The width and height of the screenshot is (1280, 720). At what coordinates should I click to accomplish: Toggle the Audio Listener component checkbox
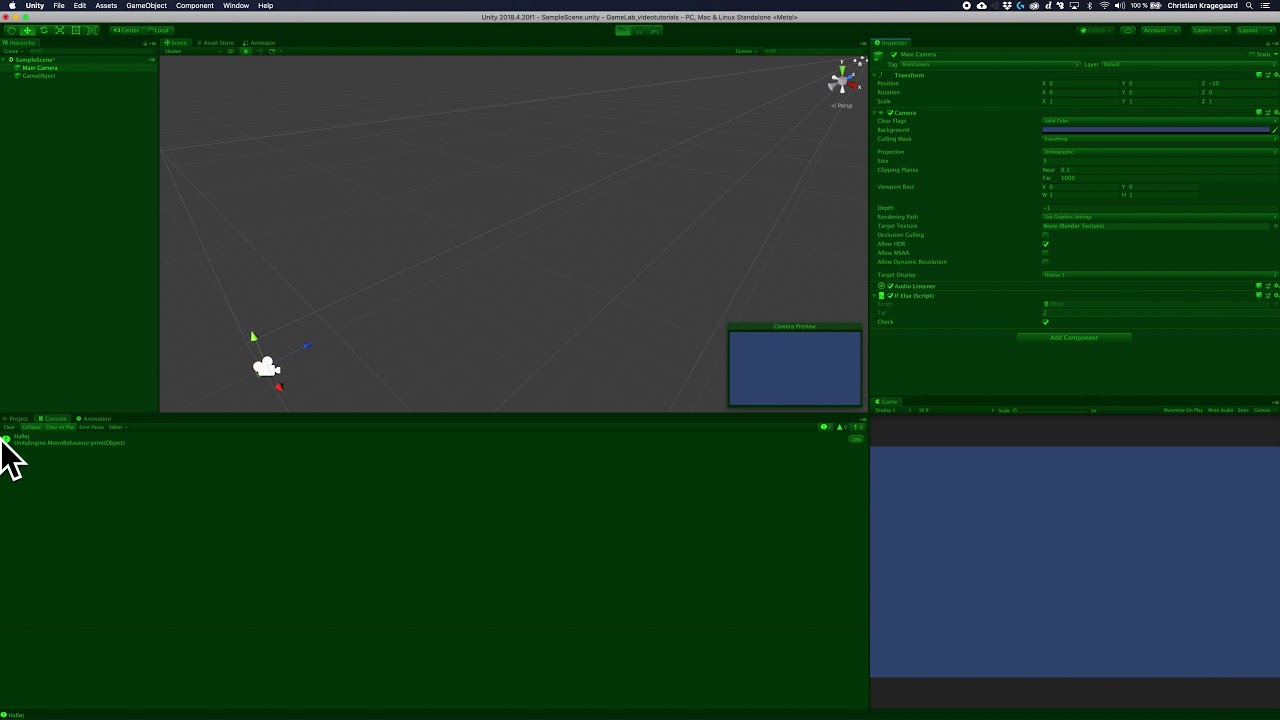coord(890,286)
